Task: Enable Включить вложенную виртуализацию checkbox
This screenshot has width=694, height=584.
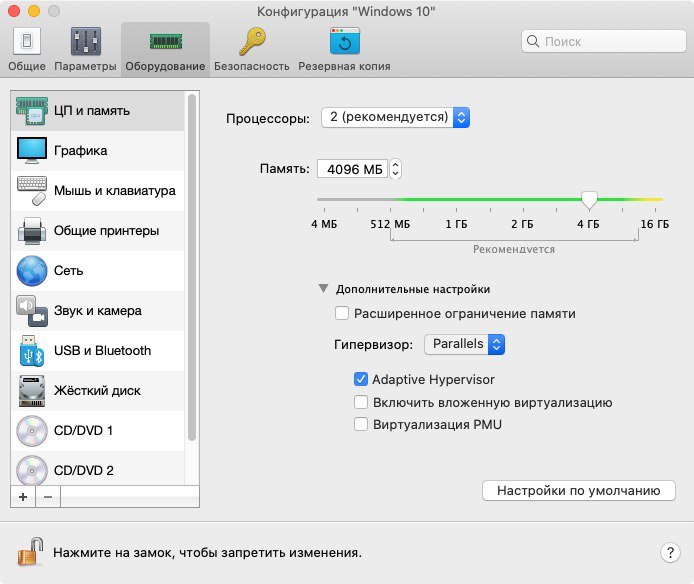Action: (361, 402)
